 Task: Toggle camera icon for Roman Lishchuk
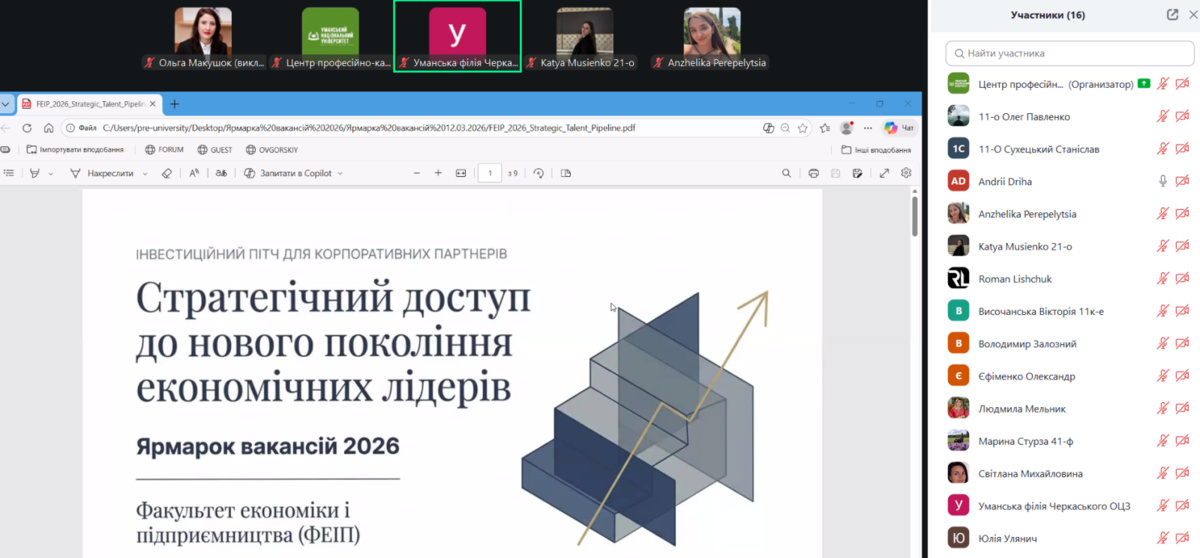coord(1182,279)
